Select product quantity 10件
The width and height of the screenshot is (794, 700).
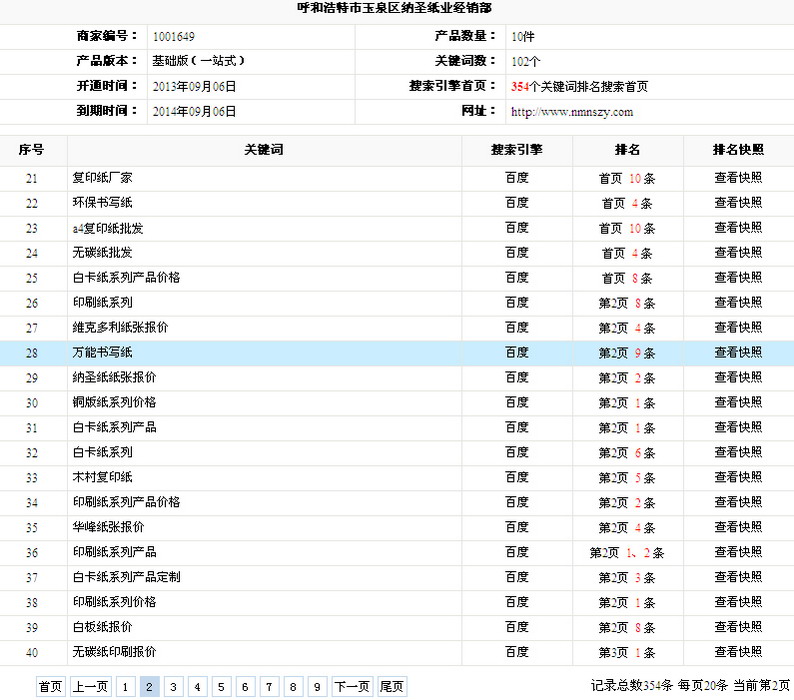(523, 36)
